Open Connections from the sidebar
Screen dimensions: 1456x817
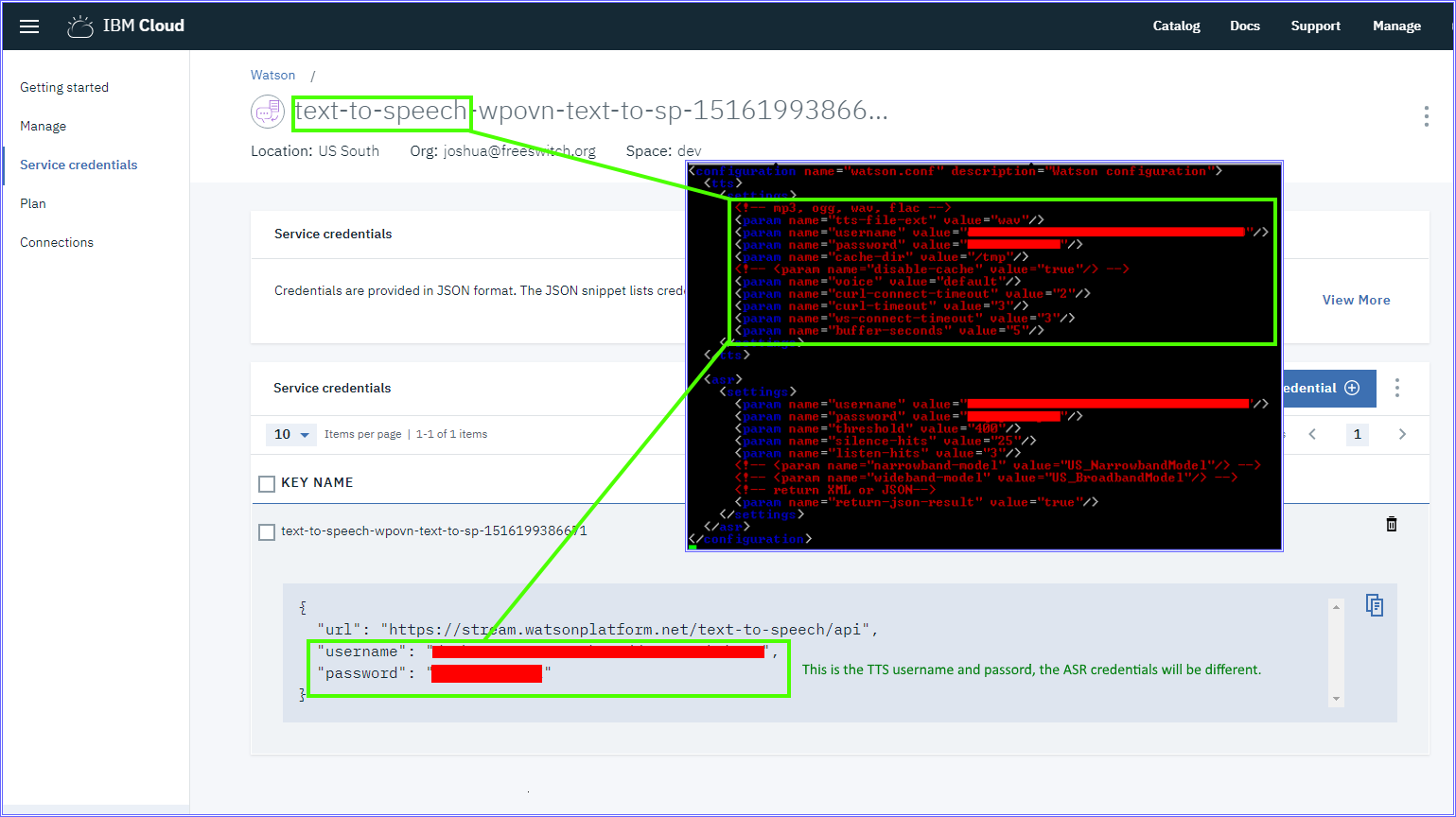[56, 242]
